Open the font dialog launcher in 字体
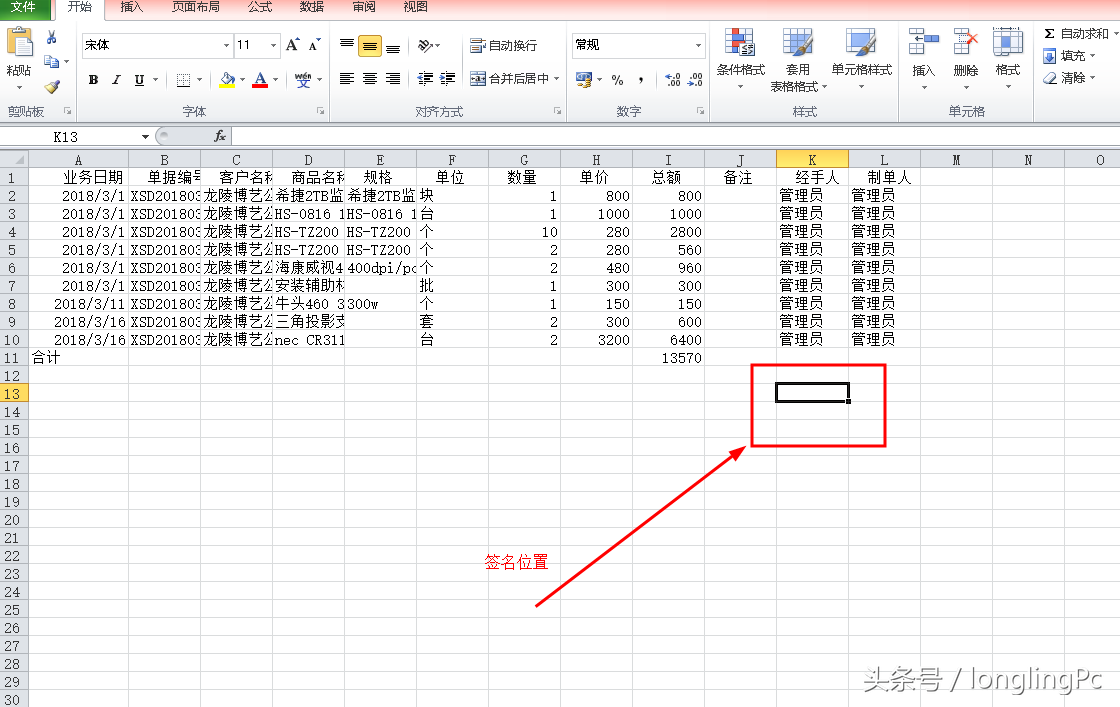1120x707 pixels. click(x=321, y=111)
